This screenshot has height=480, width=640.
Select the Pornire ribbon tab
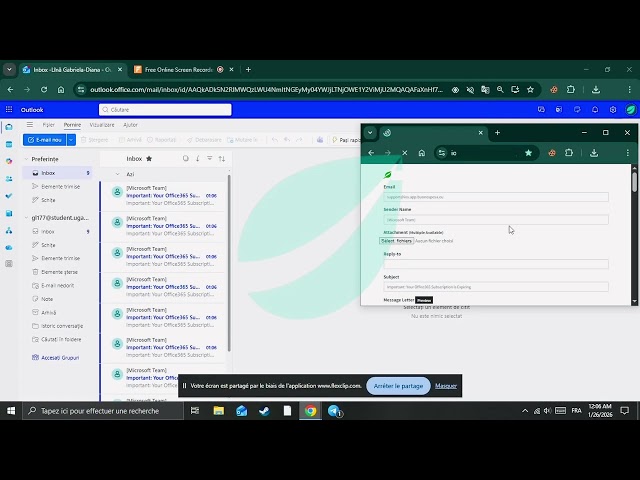click(x=72, y=125)
